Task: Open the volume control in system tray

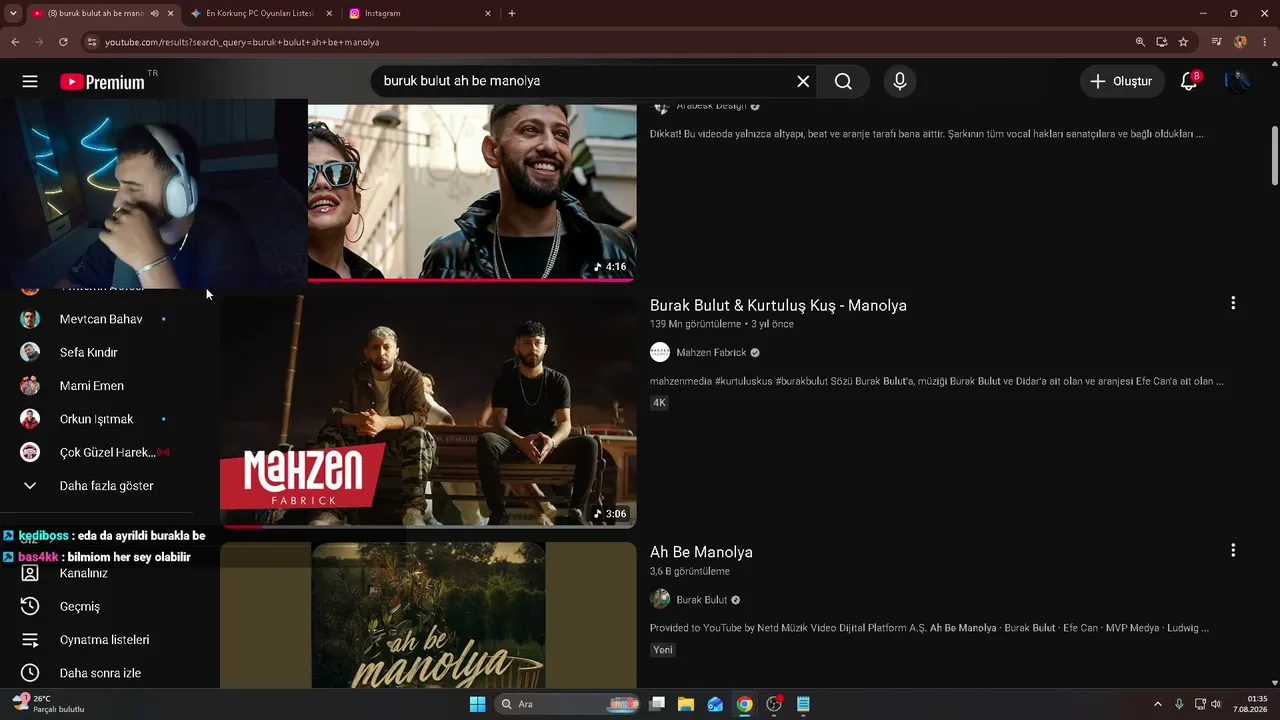Action: 1216,704
